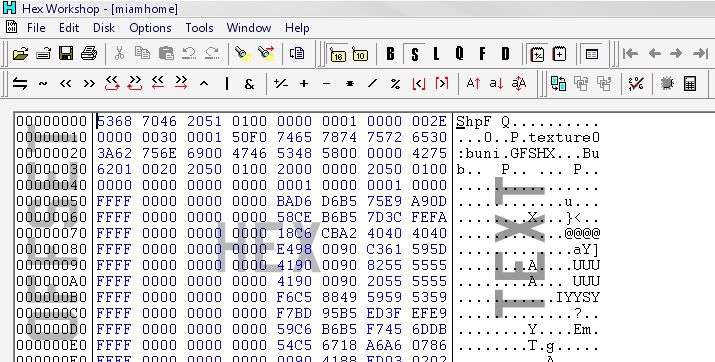
Task: Open the Disk menu
Action: [x=104, y=28]
